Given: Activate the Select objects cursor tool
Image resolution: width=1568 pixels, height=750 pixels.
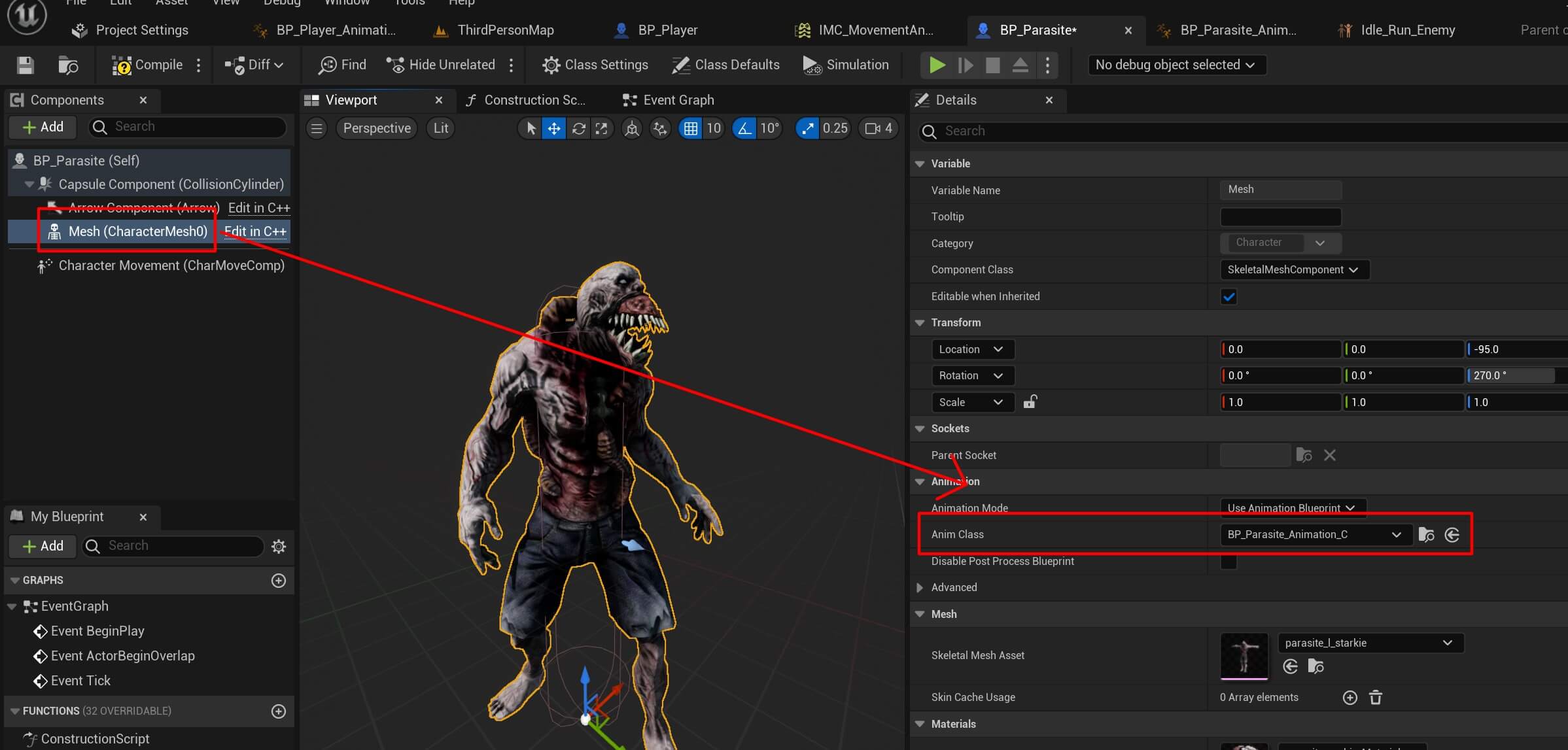Looking at the screenshot, I should tap(531, 128).
